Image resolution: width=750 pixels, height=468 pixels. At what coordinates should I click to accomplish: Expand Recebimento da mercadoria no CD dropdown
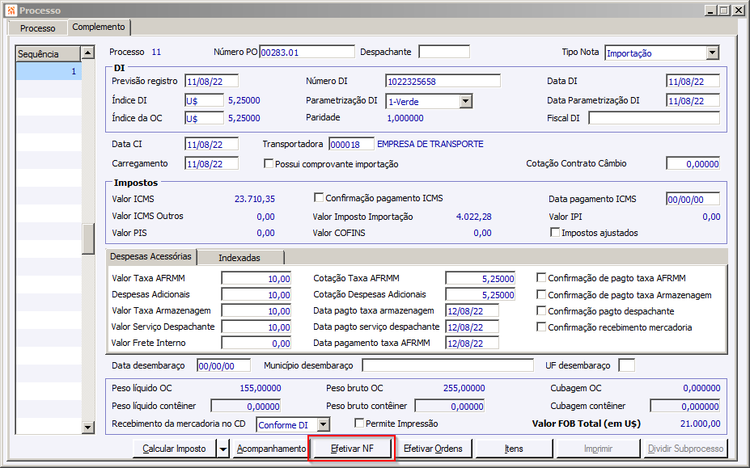tap(325, 425)
